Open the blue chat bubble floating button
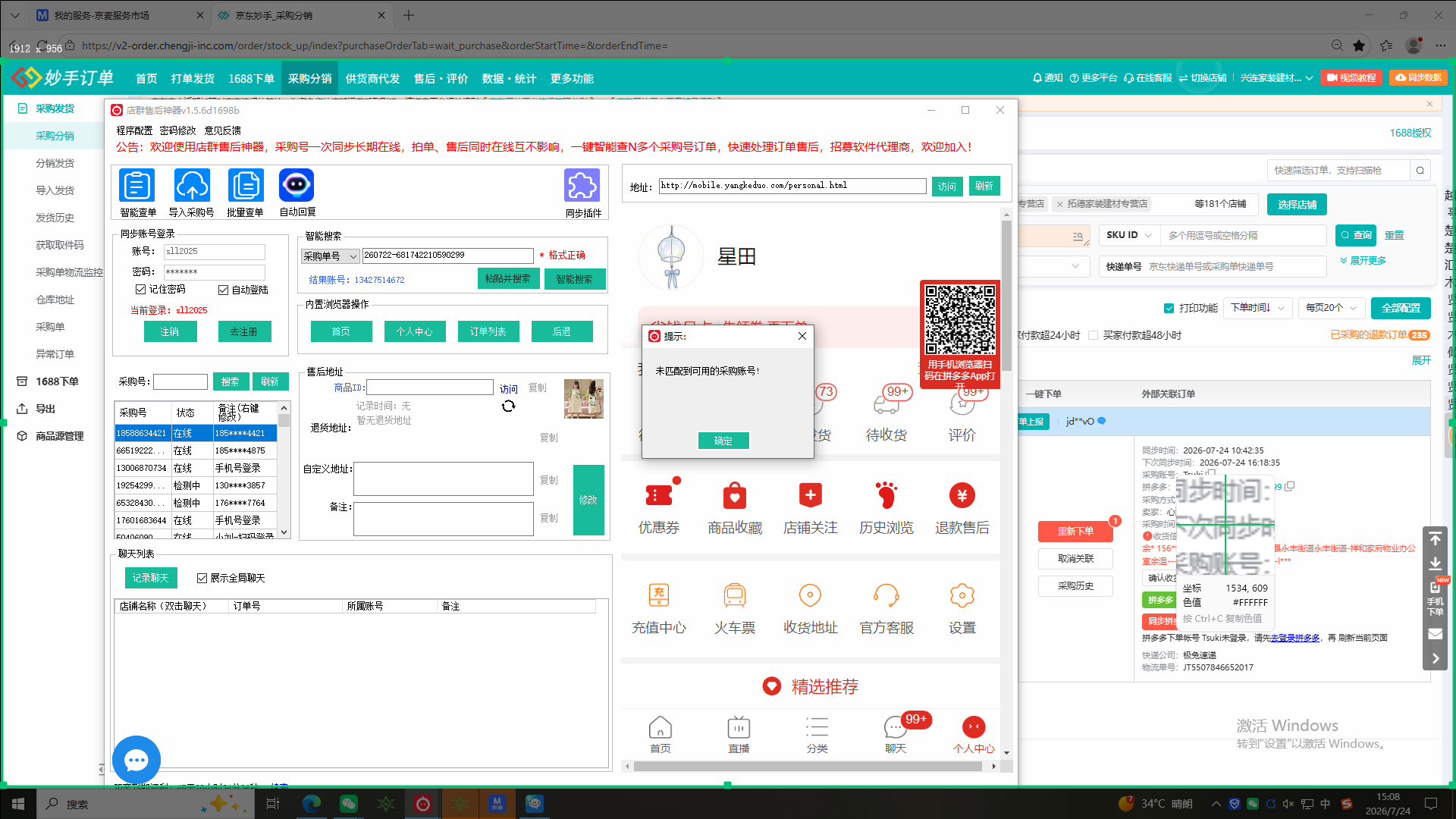The height and width of the screenshot is (819, 1456). [x=136, y=760]
